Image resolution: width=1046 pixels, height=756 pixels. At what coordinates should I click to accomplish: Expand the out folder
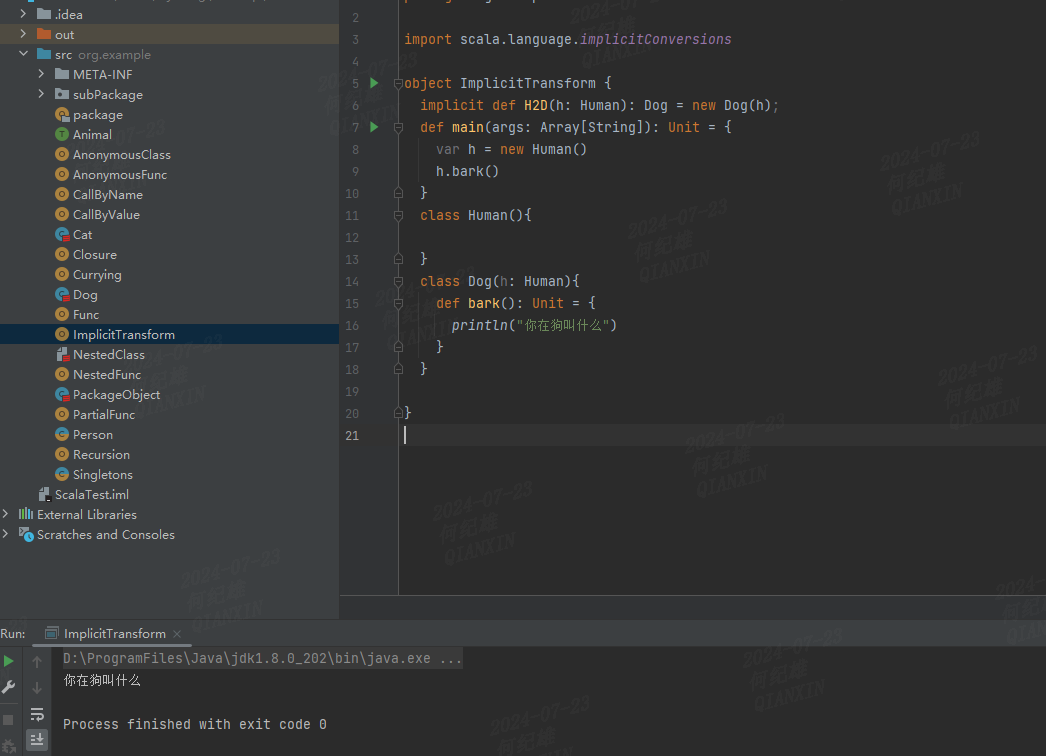tap(23, 34)
